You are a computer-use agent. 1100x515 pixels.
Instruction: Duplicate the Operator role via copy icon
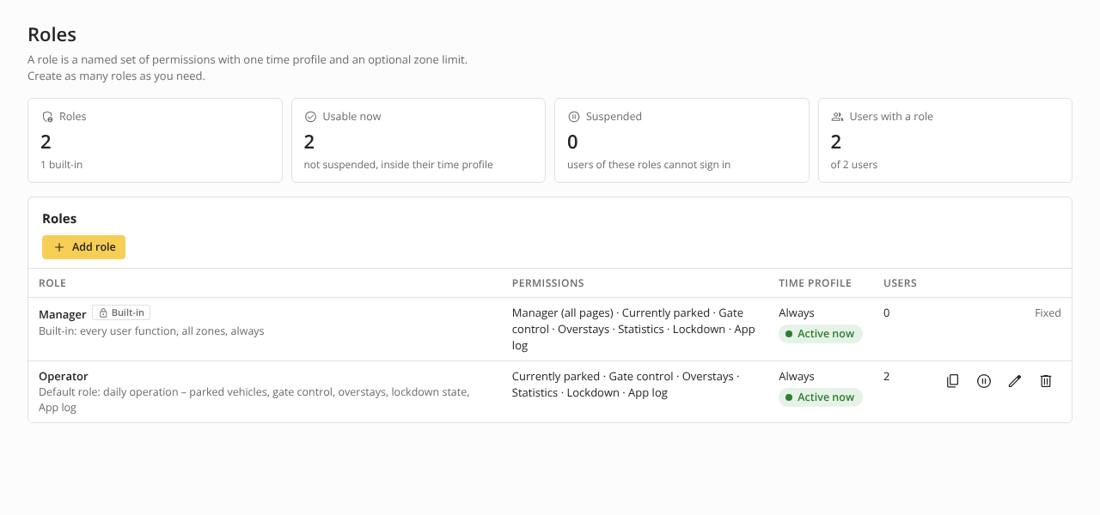pos(952,381)
